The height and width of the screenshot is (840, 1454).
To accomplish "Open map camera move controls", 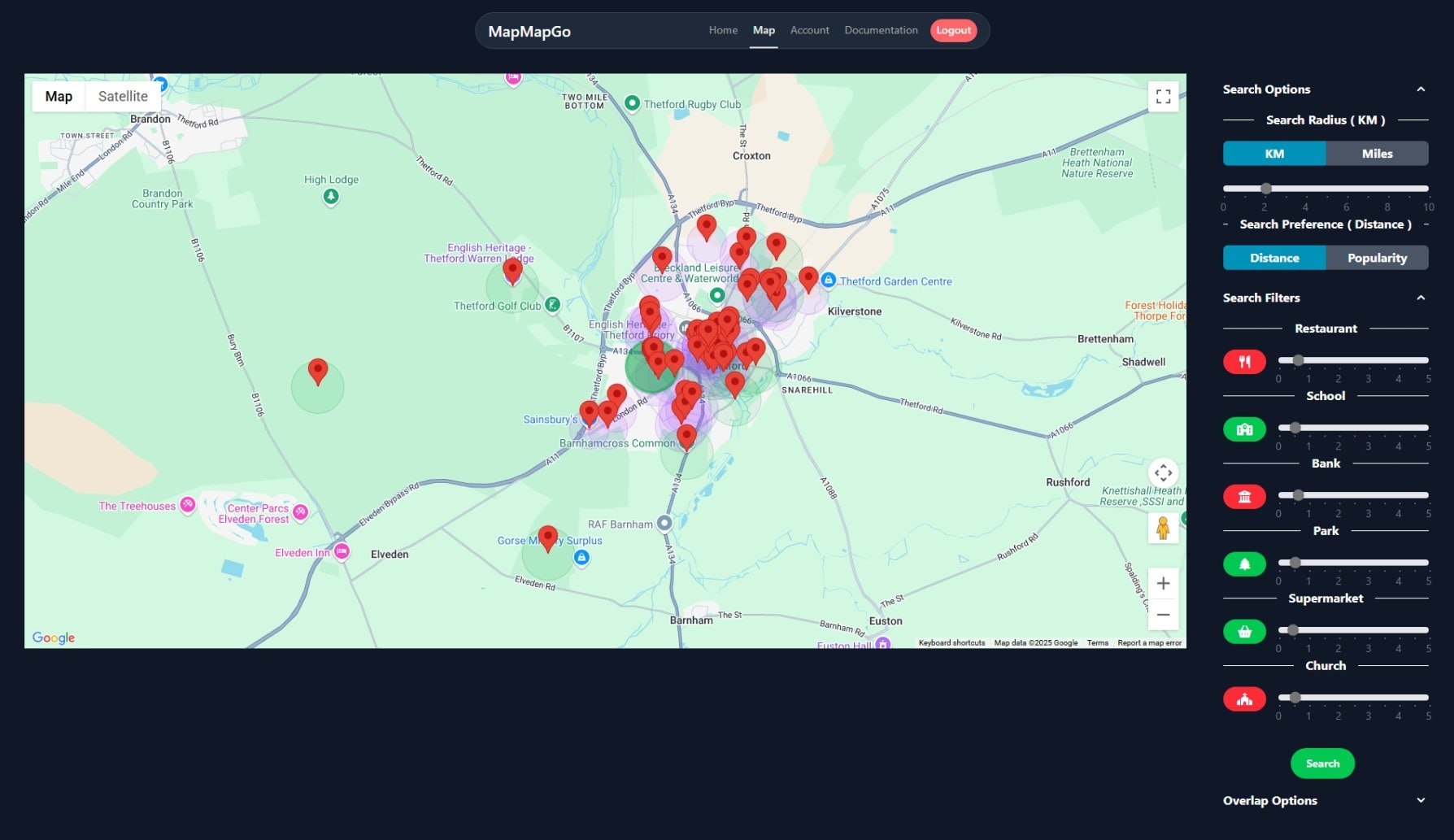I will tap(1163, 472).
